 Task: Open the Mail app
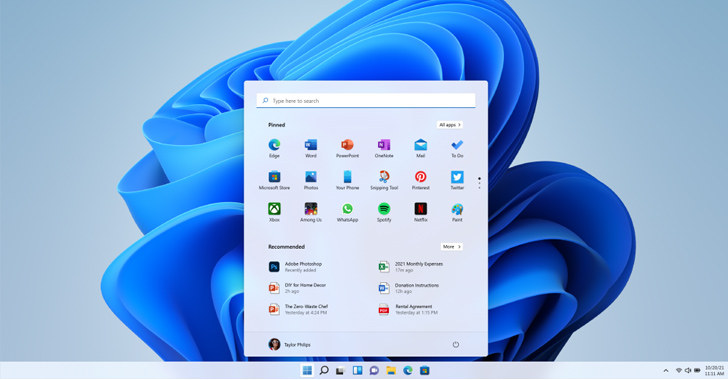pos(421,148)
